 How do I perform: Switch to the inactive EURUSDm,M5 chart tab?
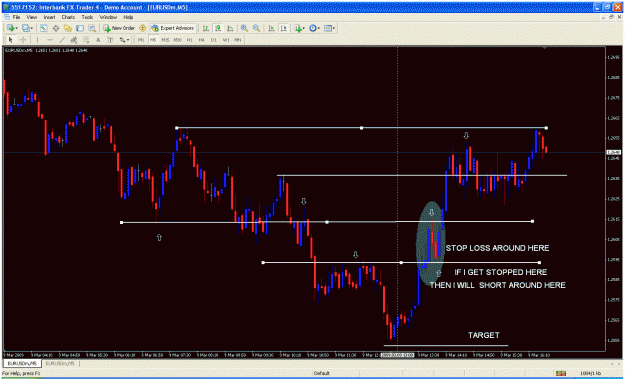coord(60,363)
